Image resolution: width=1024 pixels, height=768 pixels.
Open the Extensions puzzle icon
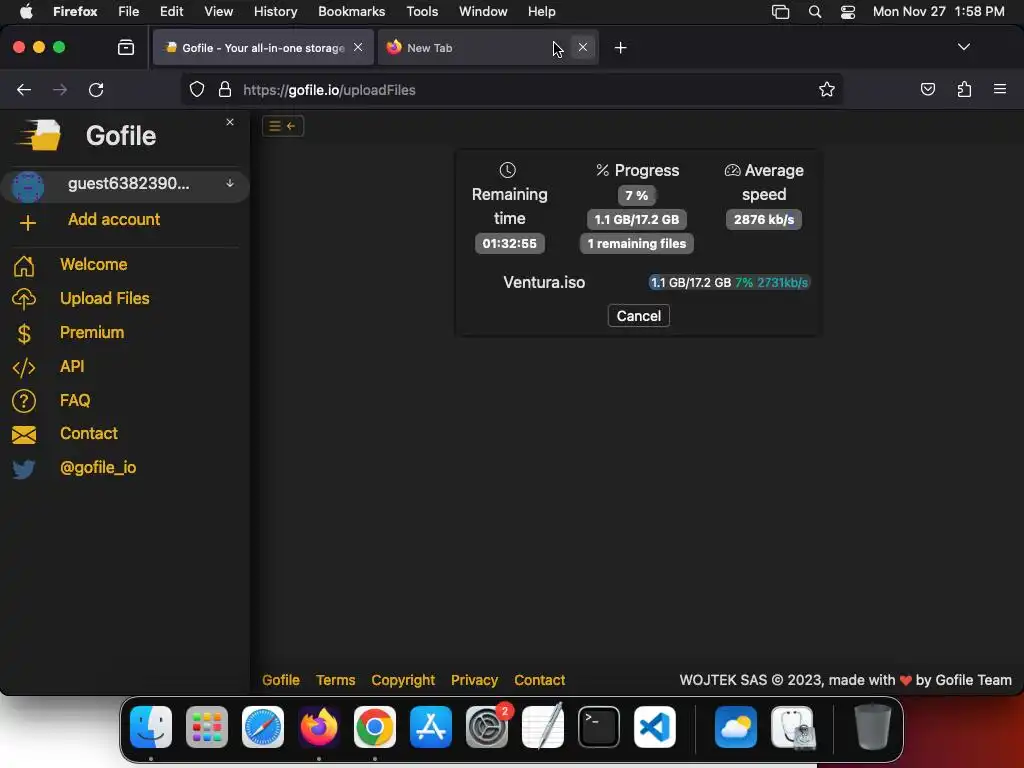click(964, 89)
